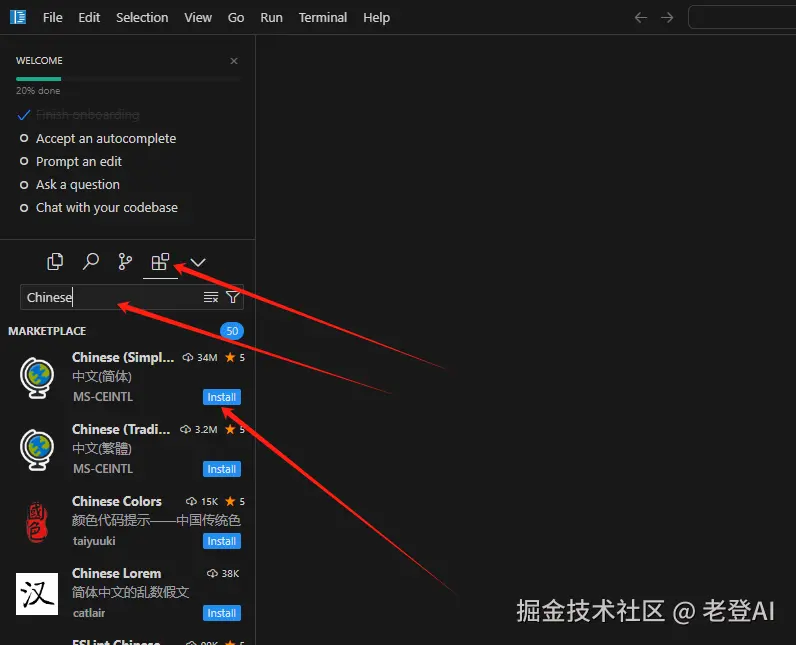Click MS-CEINTL under 中文(繁體)

103,469
